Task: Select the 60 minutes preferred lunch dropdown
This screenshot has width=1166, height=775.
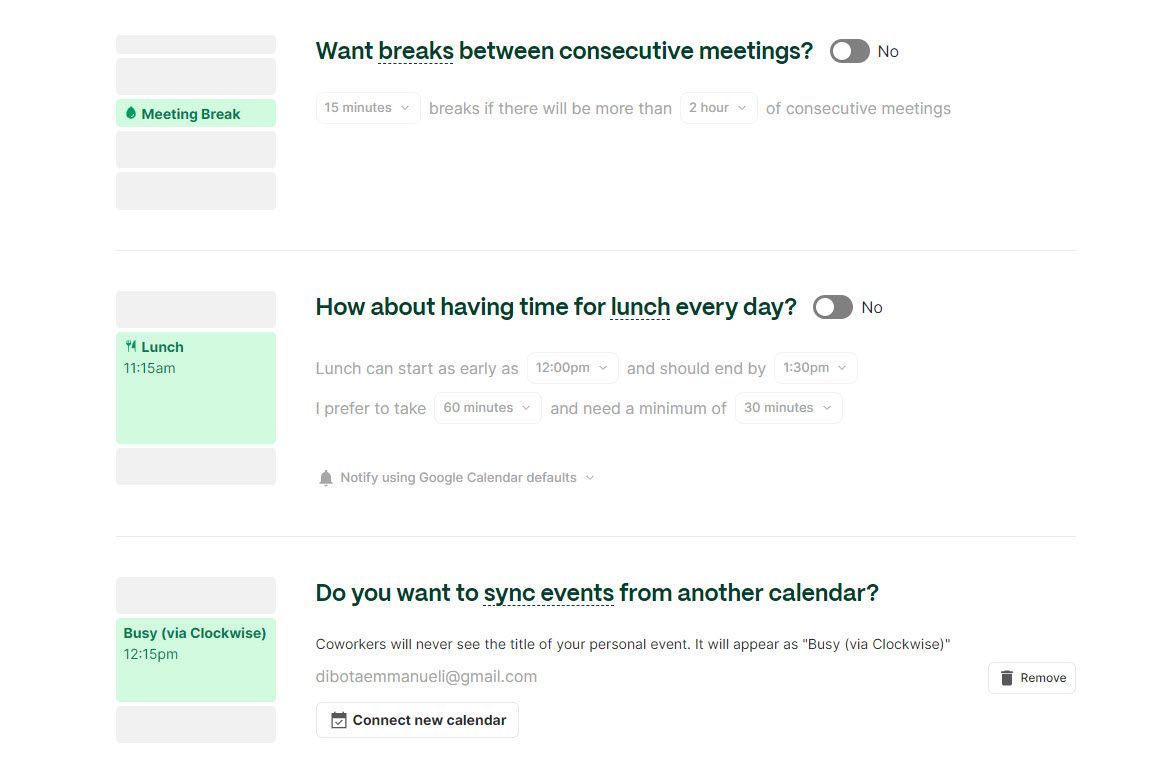Action: pyautogui.click(x=487, y=408)
